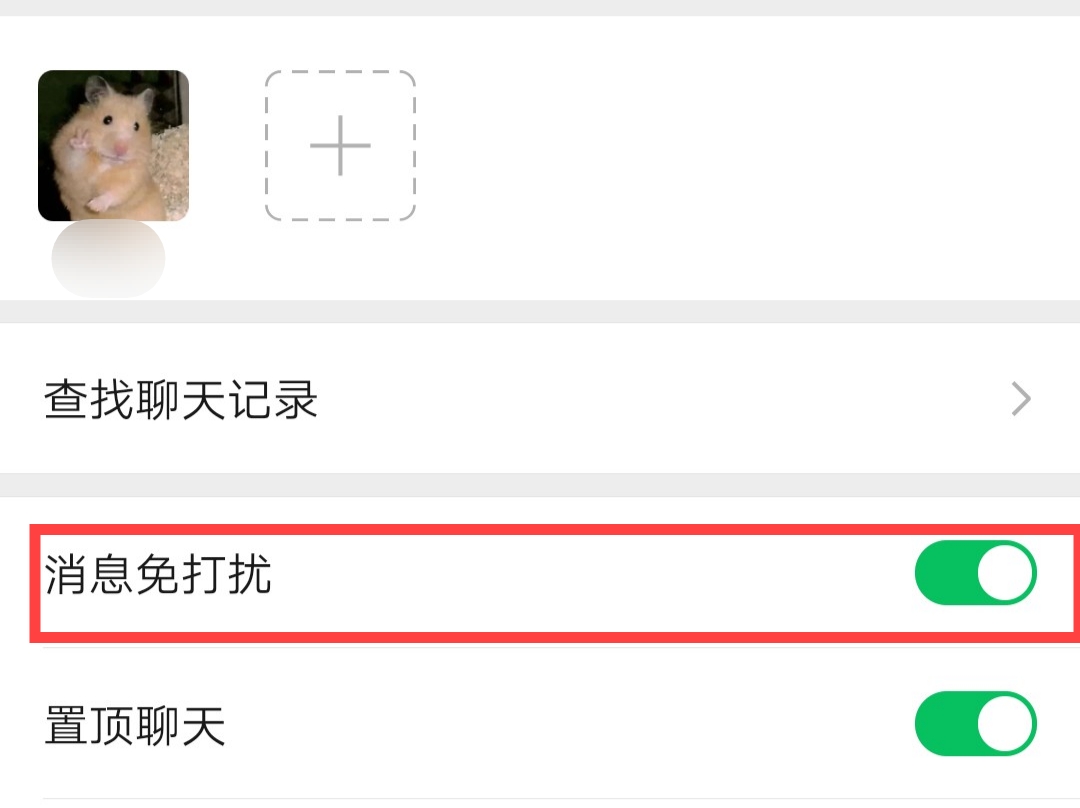Viewport: 1080px width, 808px height.
Task: Disable the 置顶聊天 switch
Action: click(x=975, y=724)
